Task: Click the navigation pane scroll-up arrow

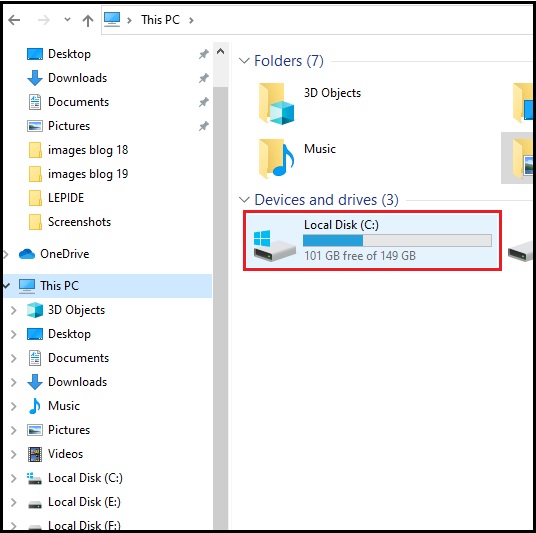Action: click(x=220, y=52)
